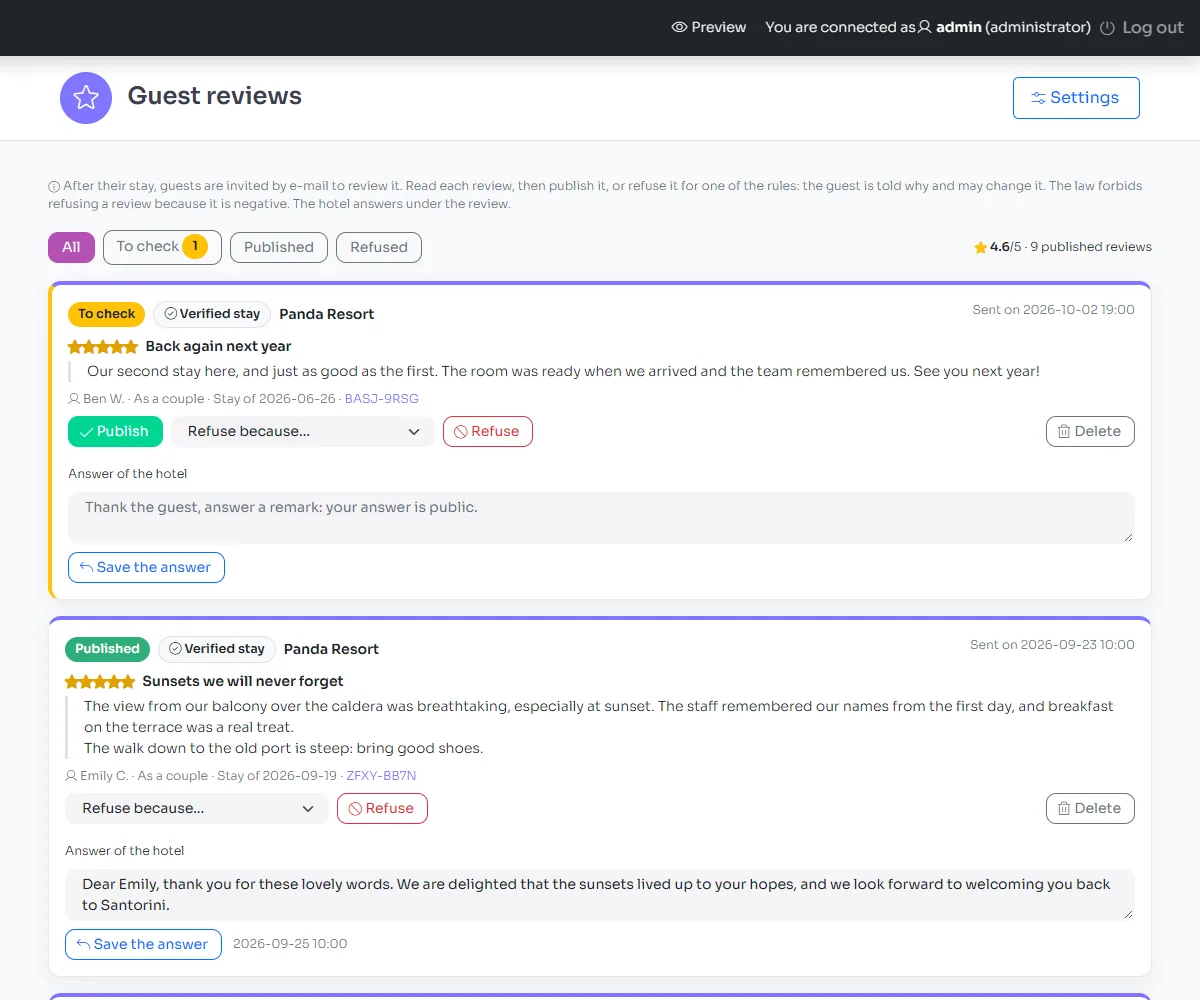Click the admin user icon in header
Viewport: 1200px width, 1000px height.
924,27
